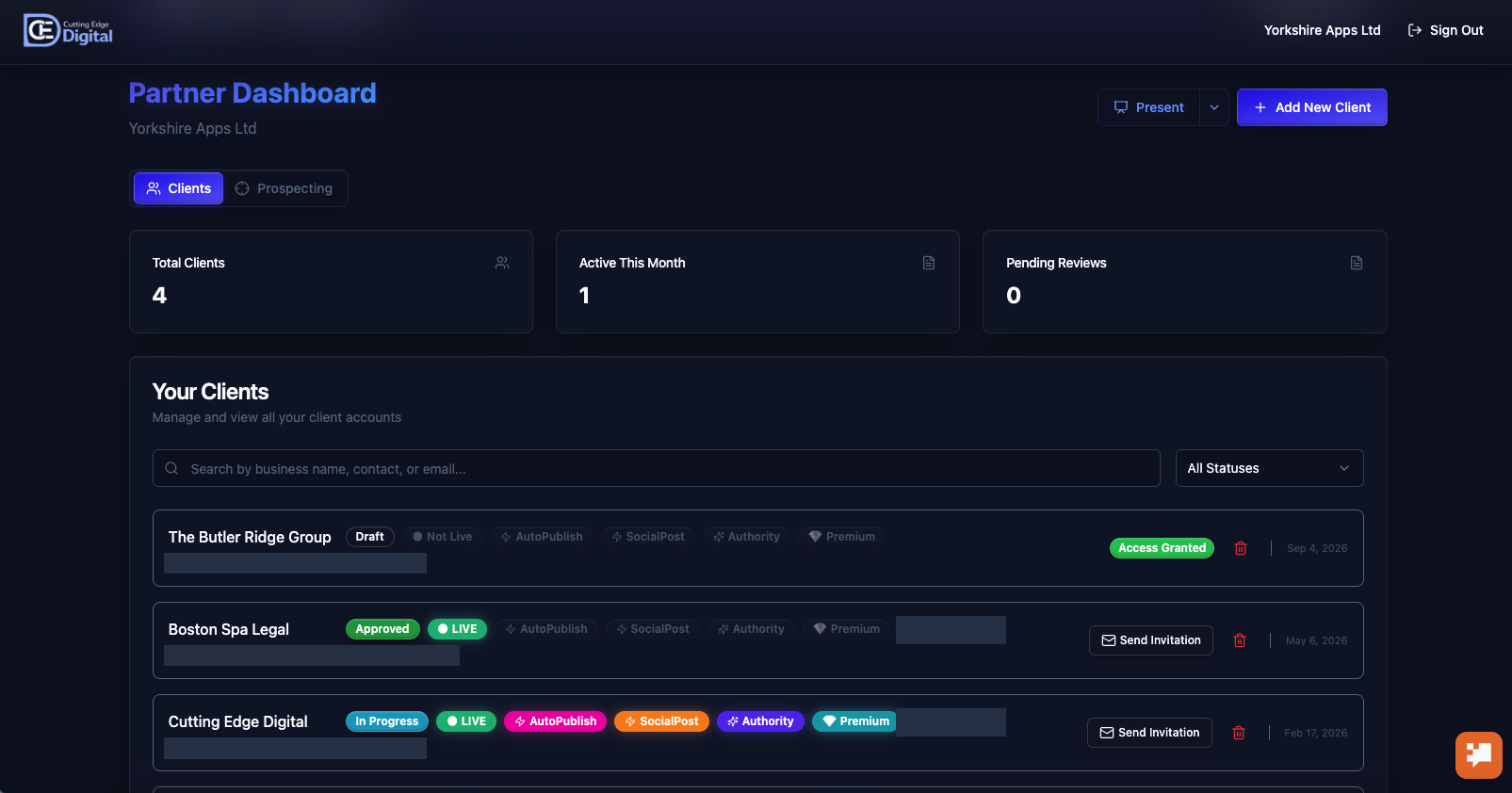Click the May 6, 2026 date
1512x793 pixels.
click(x=1316, y=640)
